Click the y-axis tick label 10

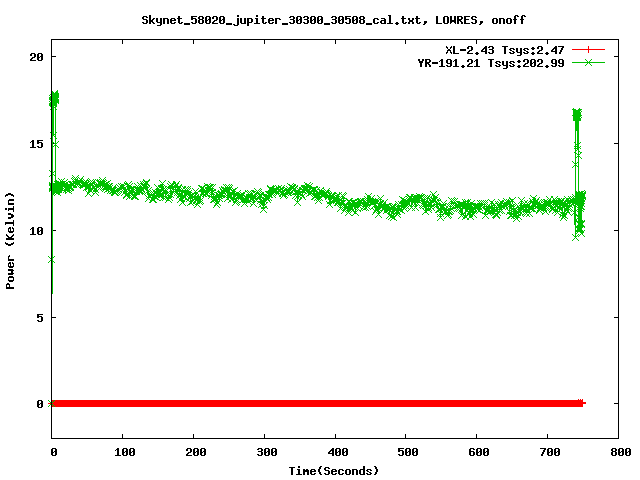pyautogui.click(x=36, y=231)
